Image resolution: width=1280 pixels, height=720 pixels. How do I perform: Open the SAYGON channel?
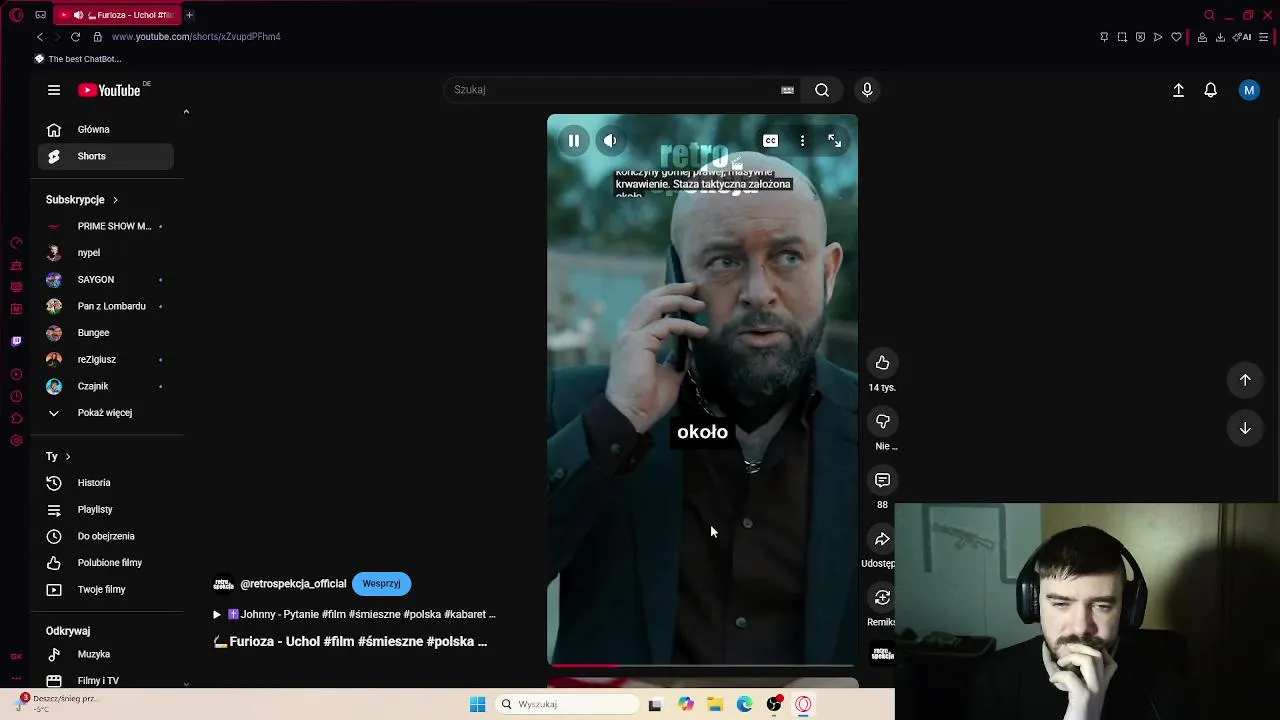[x=106, y=280]
